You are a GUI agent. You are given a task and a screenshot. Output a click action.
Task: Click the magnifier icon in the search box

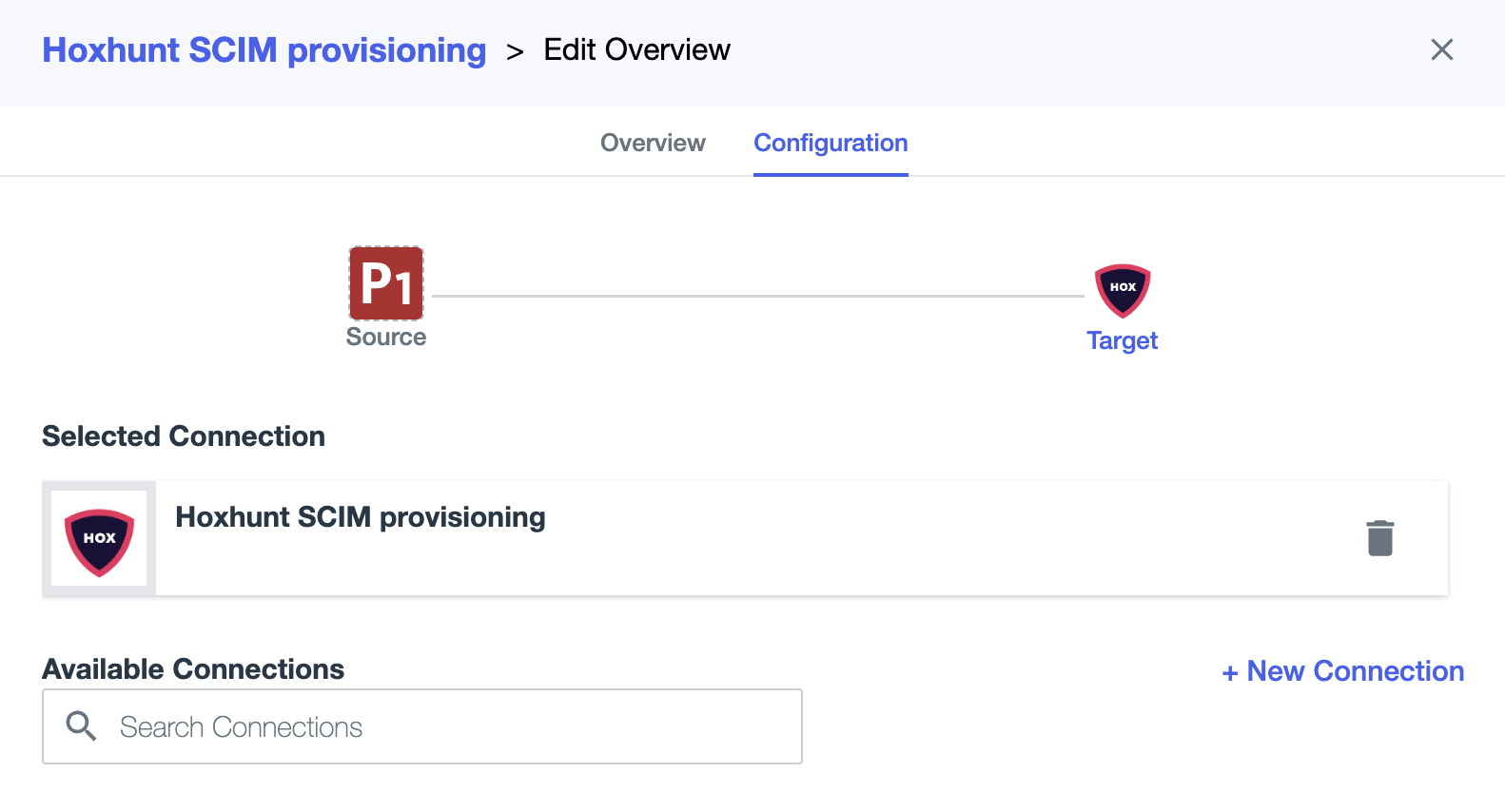click(81, 726)
